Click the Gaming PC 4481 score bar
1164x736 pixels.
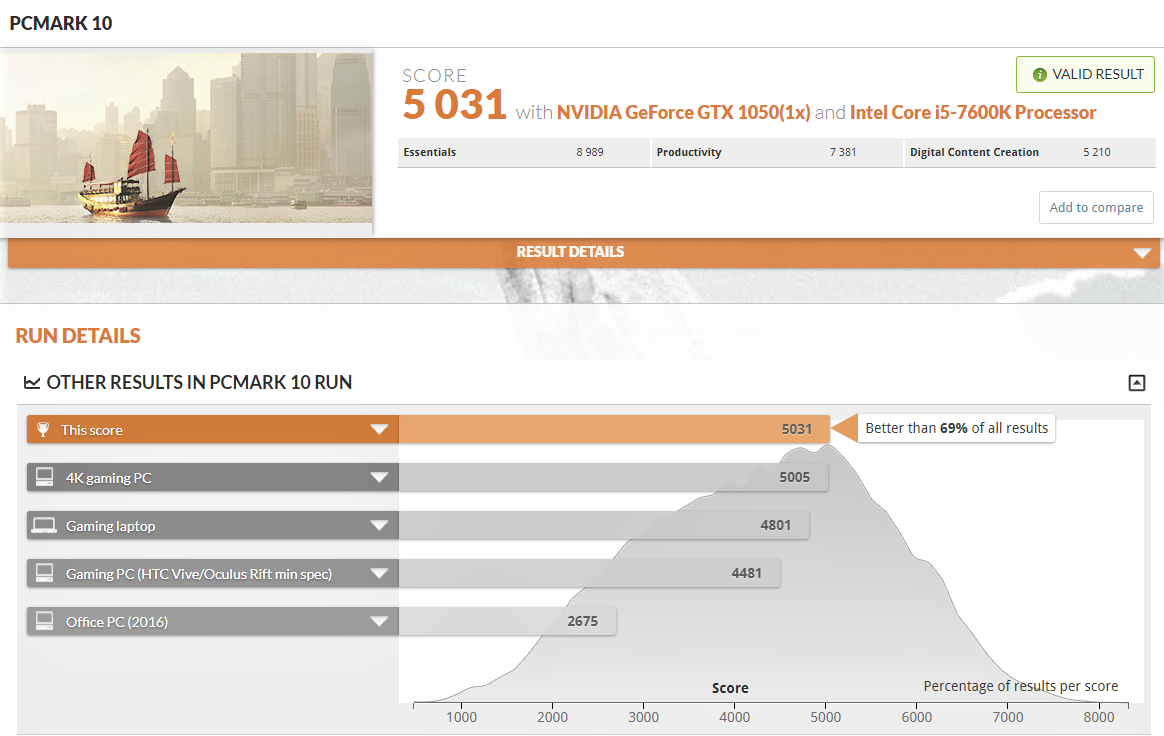pyautogui.click(x=589, y=573)
